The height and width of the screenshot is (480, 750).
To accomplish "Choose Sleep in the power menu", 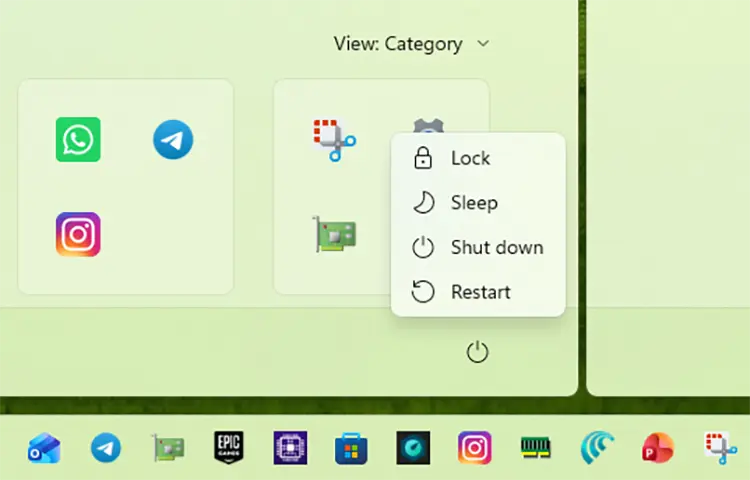I will click(478, 203).
